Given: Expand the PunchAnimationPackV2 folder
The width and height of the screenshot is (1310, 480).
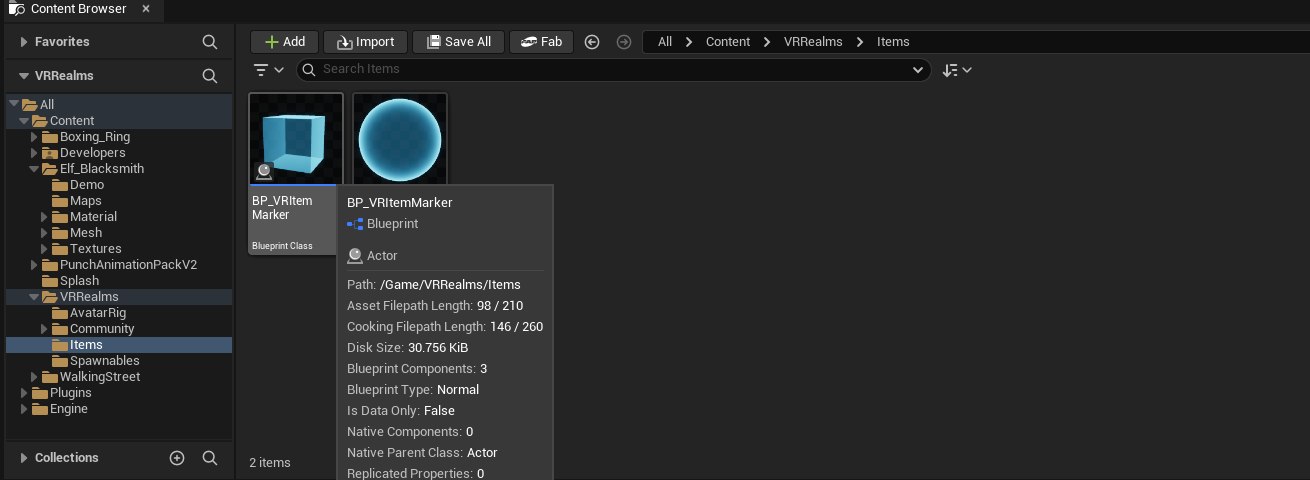Looking at the screenshot, I should tap(34, 265).
